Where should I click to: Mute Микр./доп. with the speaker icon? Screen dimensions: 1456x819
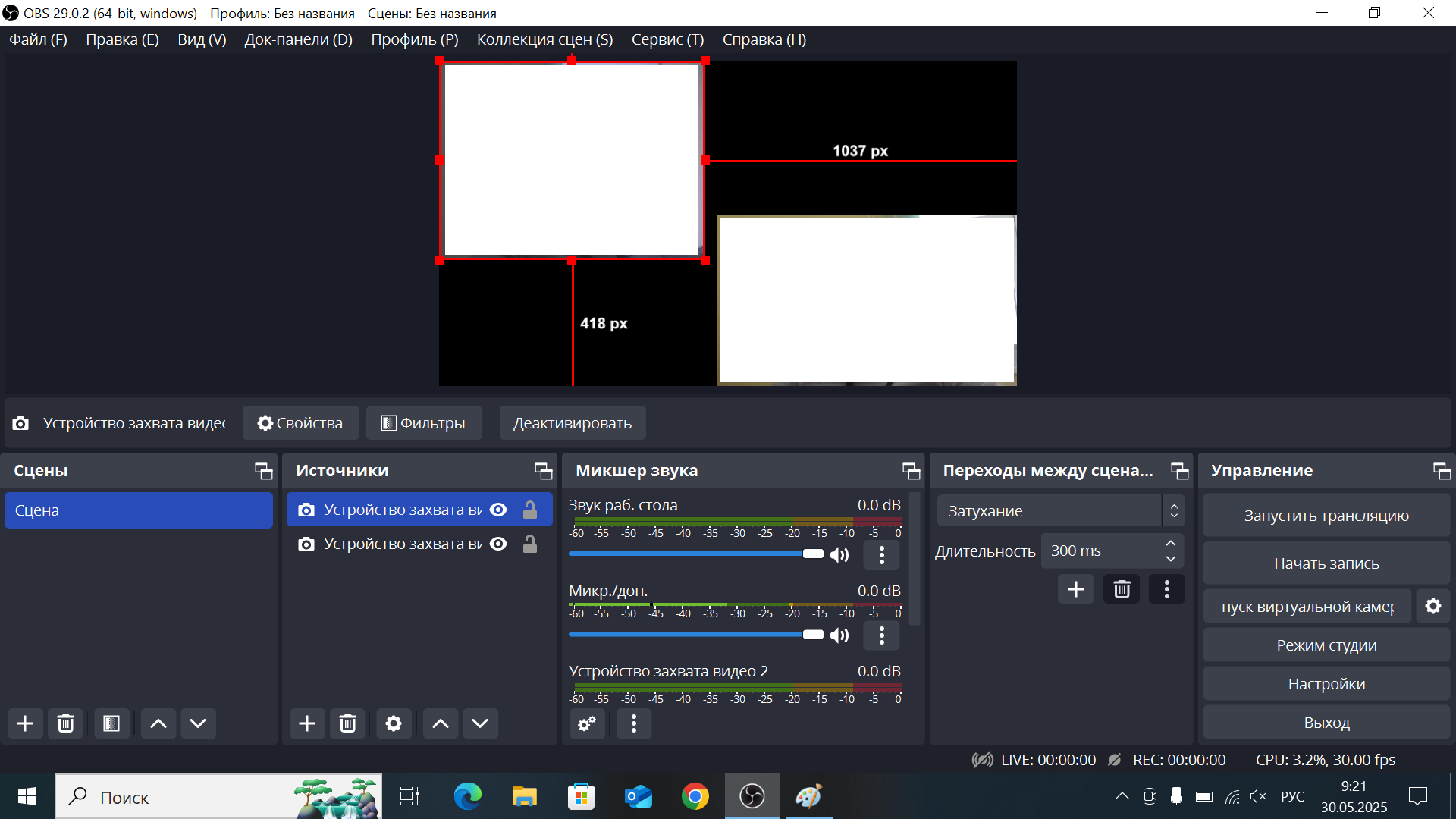(x=839, y=635)
